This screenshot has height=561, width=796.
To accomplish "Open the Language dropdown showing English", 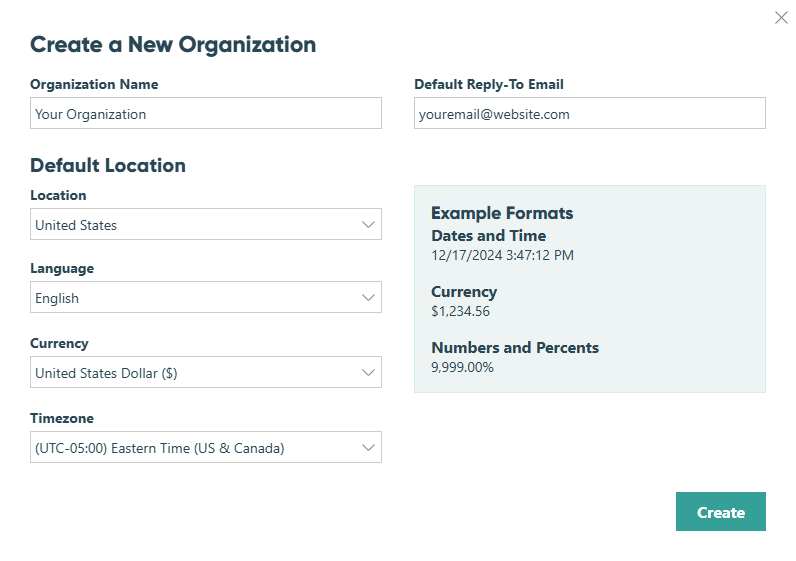I will 206,297.
